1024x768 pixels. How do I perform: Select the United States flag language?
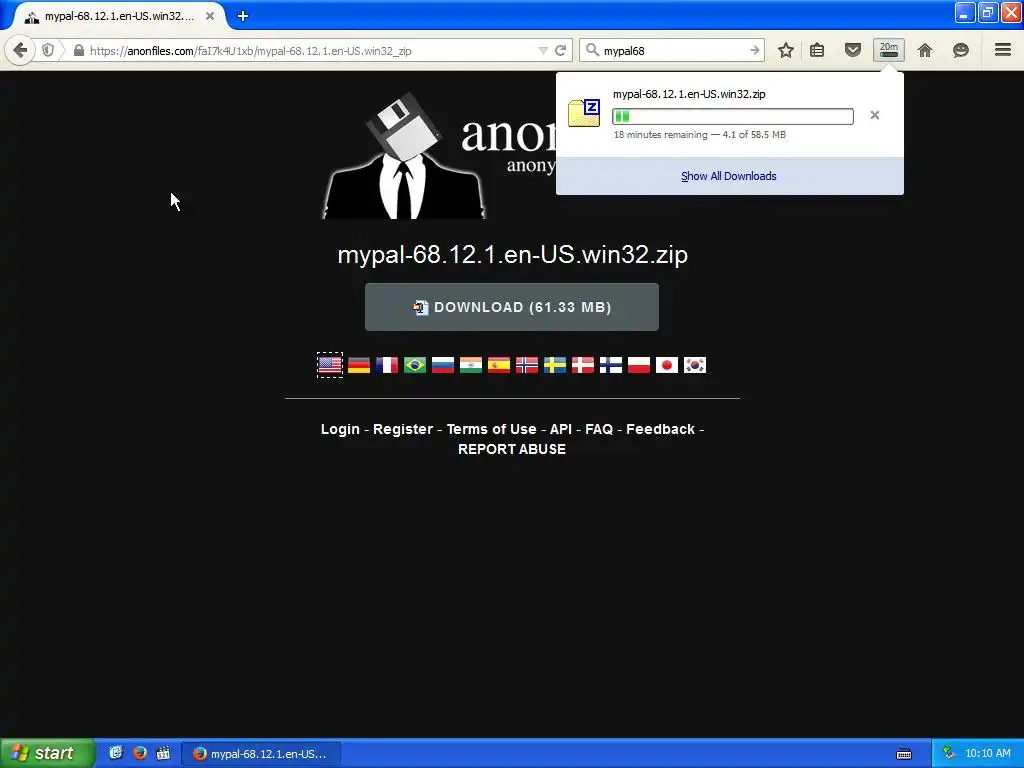[x=330, y=365]
